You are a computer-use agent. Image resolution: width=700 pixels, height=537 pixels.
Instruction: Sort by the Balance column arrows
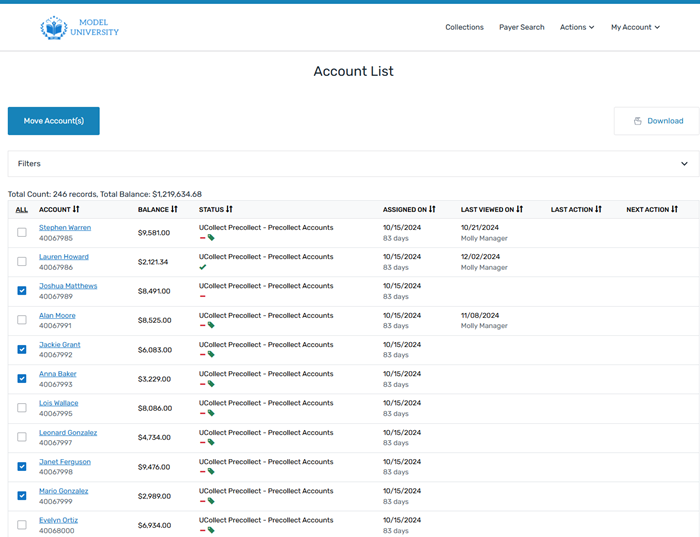tap(174, 210)
